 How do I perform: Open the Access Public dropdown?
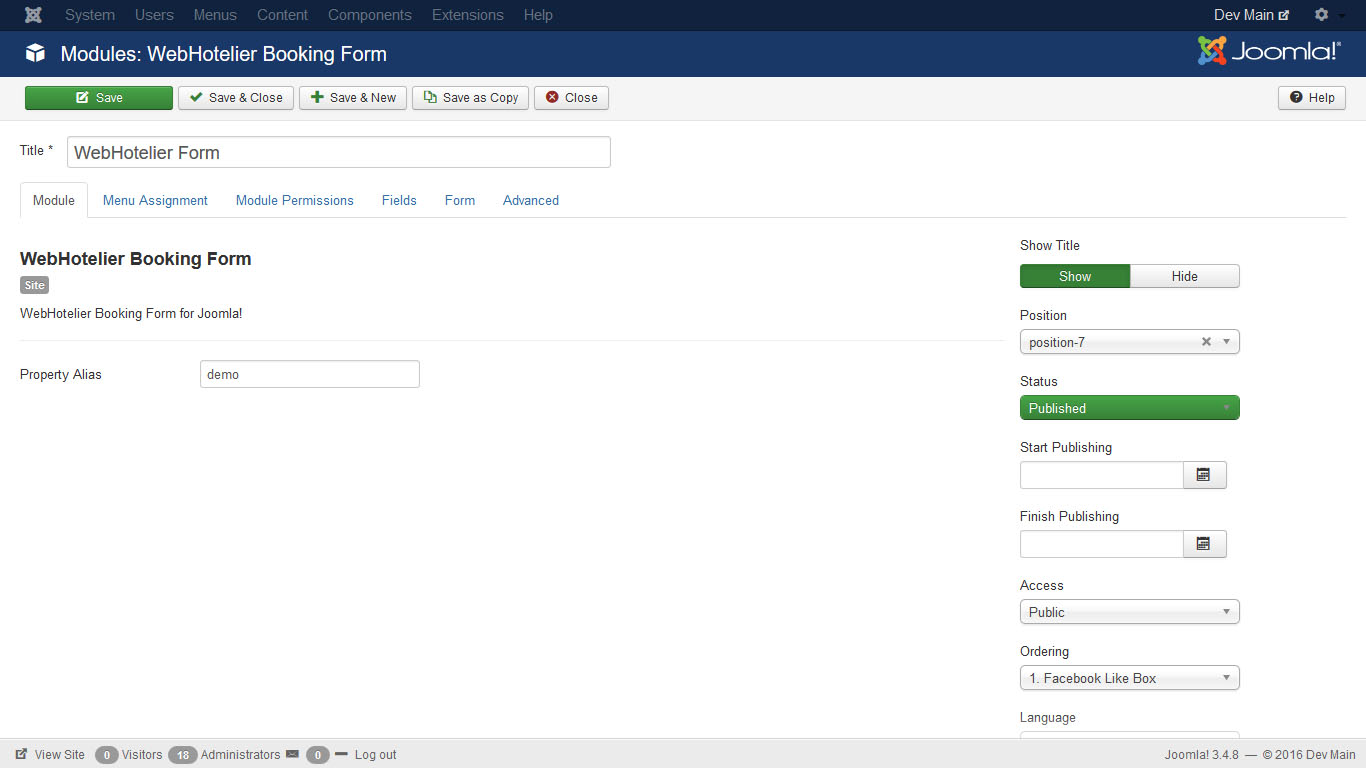tap(1130, 612)
